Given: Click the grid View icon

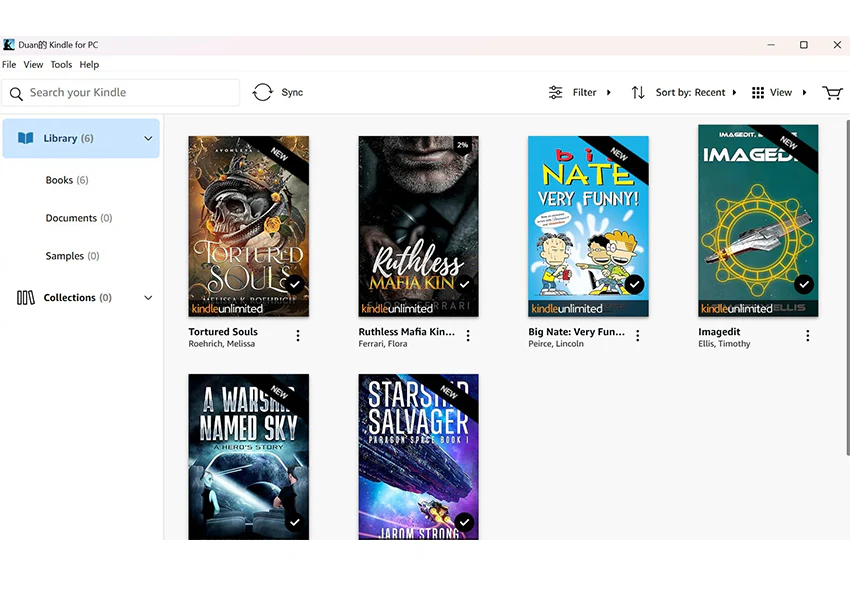Looking at the screenshot, I should [758, 93].
